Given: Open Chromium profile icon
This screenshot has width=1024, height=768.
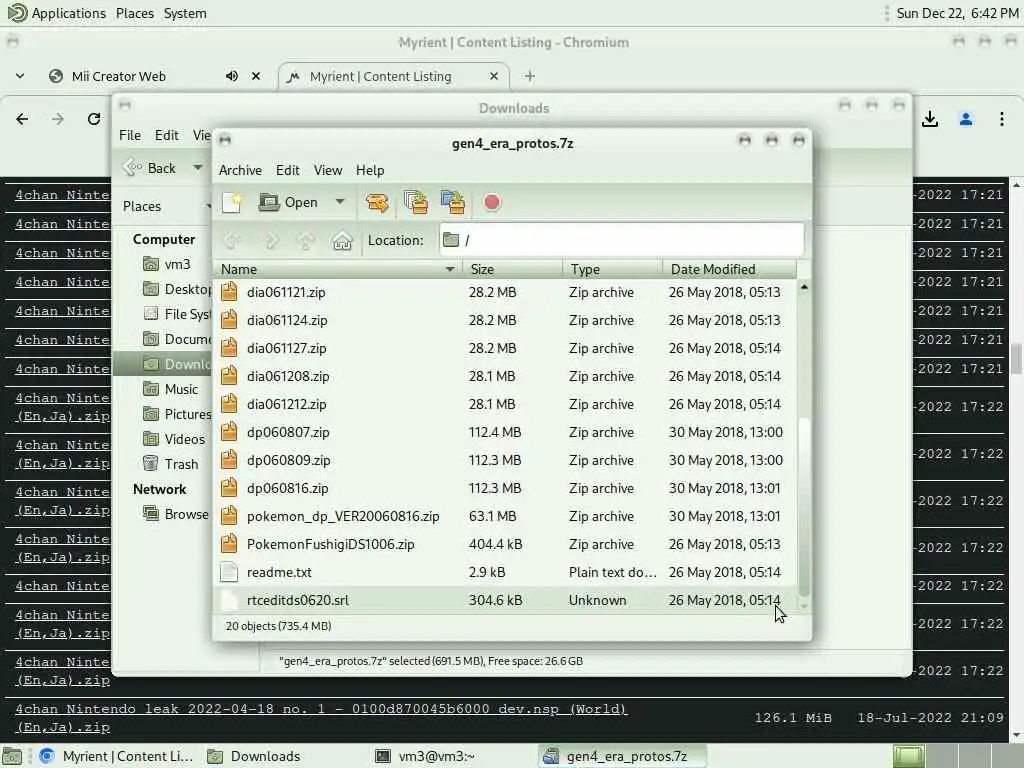Looking at the screenshot, I should point(966,119).
